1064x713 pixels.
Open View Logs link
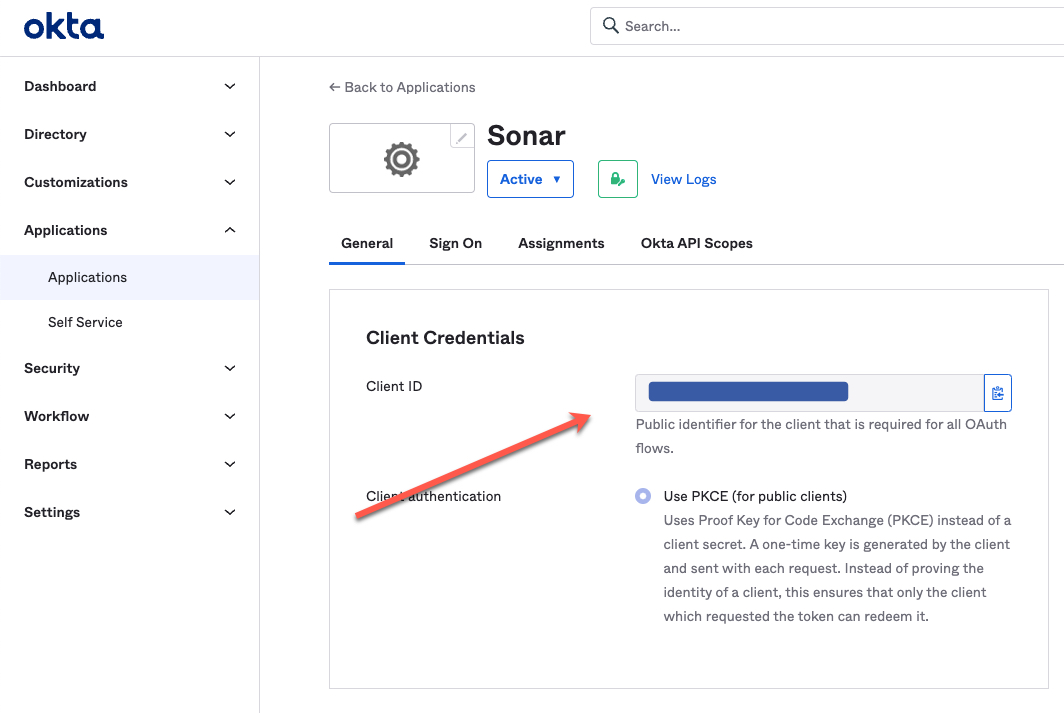pyautogui.click(x=683, y=179)
